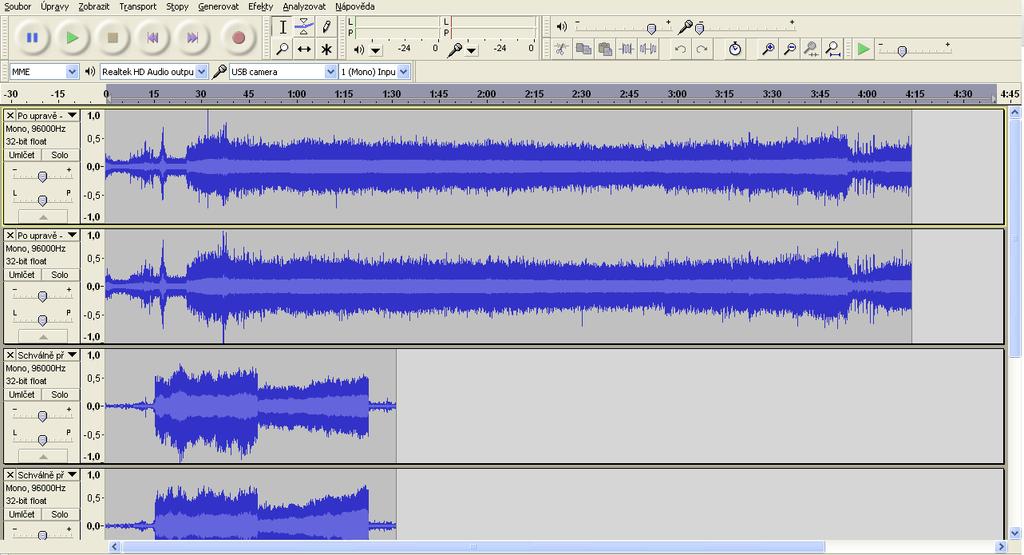Click the 2:00 mark on timeline ruler
The image size is (1024, 555).
tap(487, 94)
